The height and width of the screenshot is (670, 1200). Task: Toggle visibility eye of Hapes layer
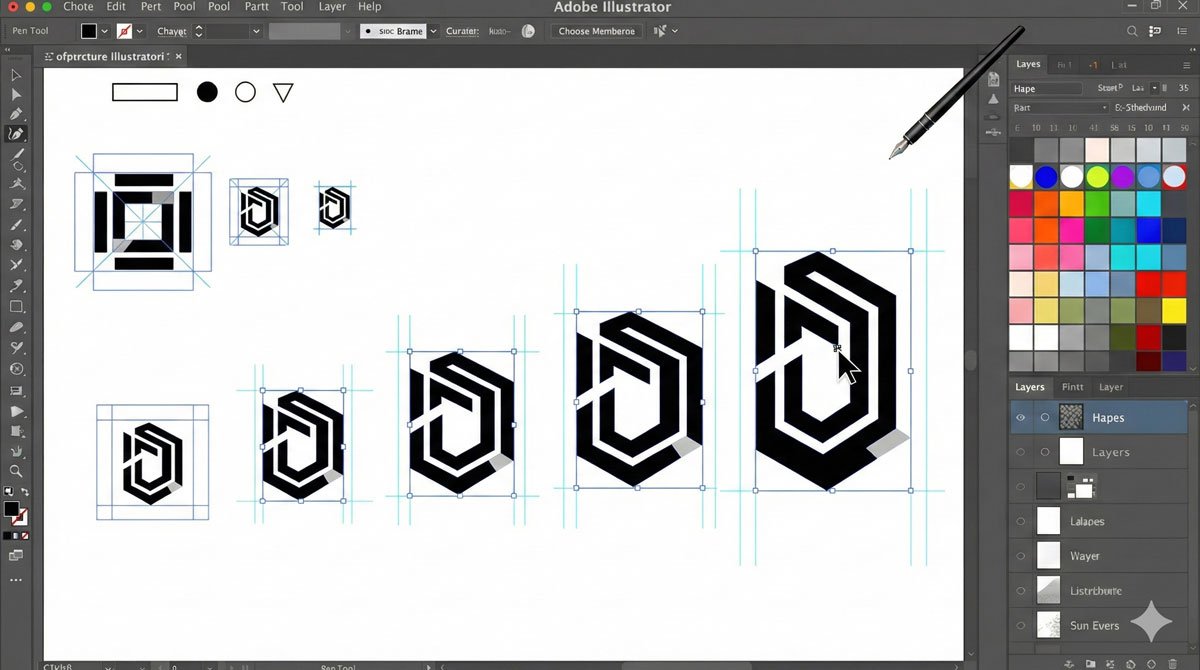point(1021,418)
